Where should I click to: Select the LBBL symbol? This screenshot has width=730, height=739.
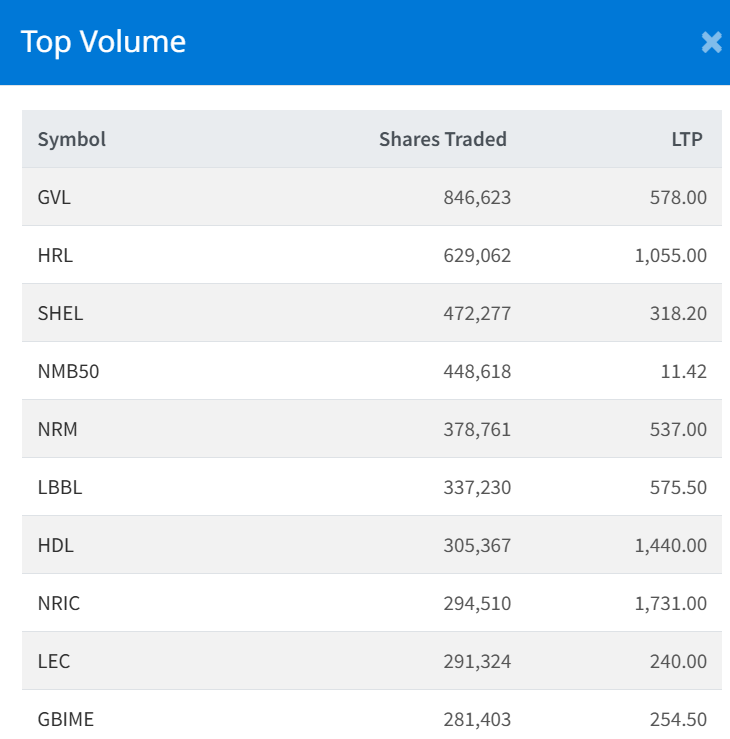pos(60,487)
